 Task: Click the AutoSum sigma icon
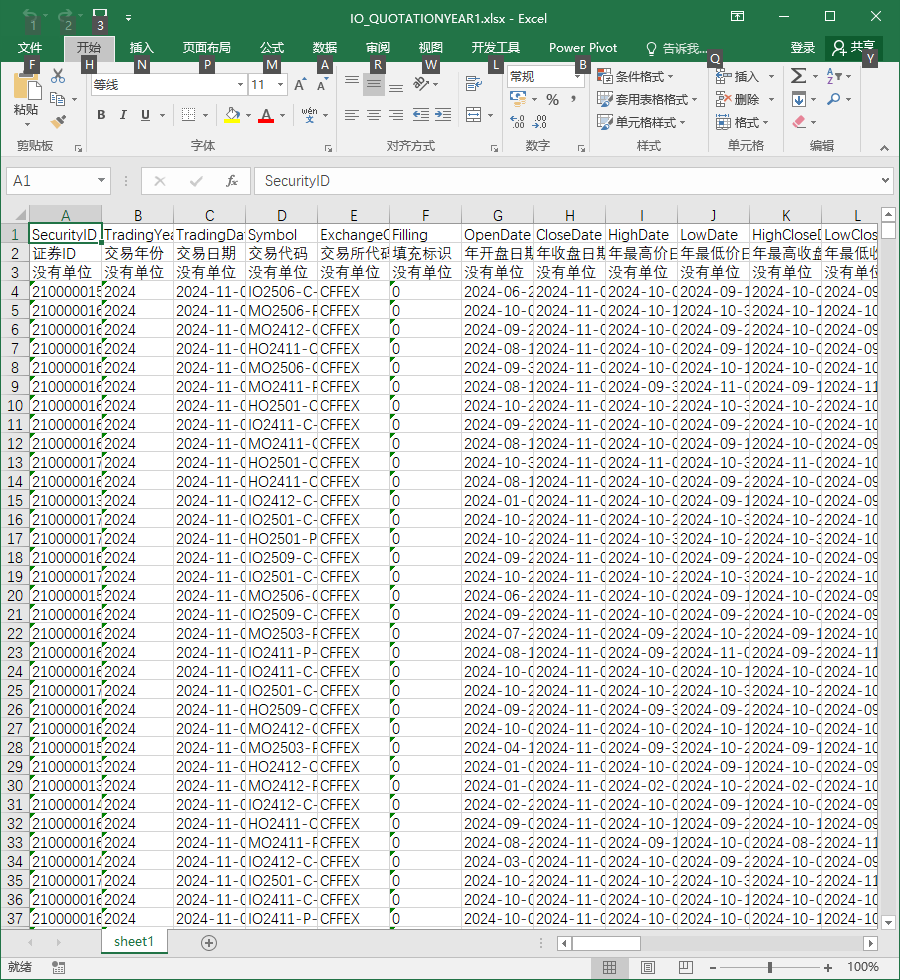[798, 76]
